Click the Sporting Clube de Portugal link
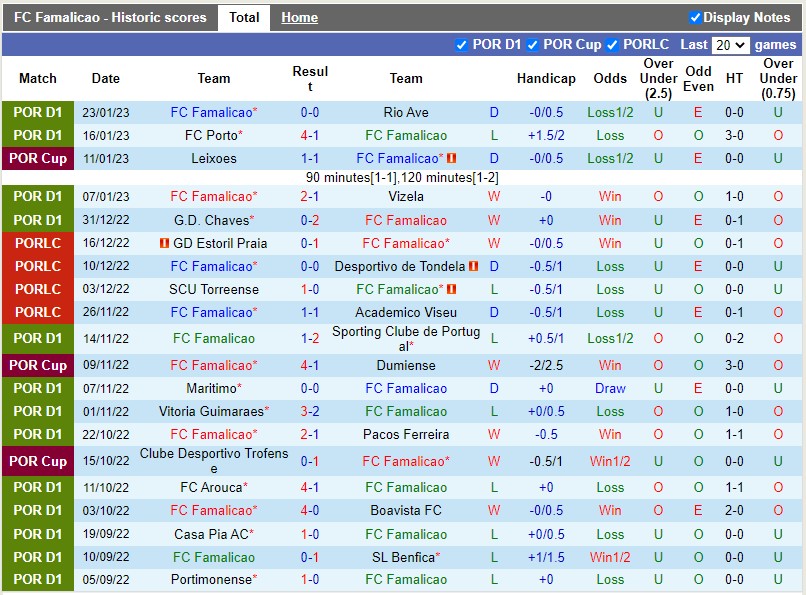This screenshot has height=595, width=806. (x=405, y=337)
